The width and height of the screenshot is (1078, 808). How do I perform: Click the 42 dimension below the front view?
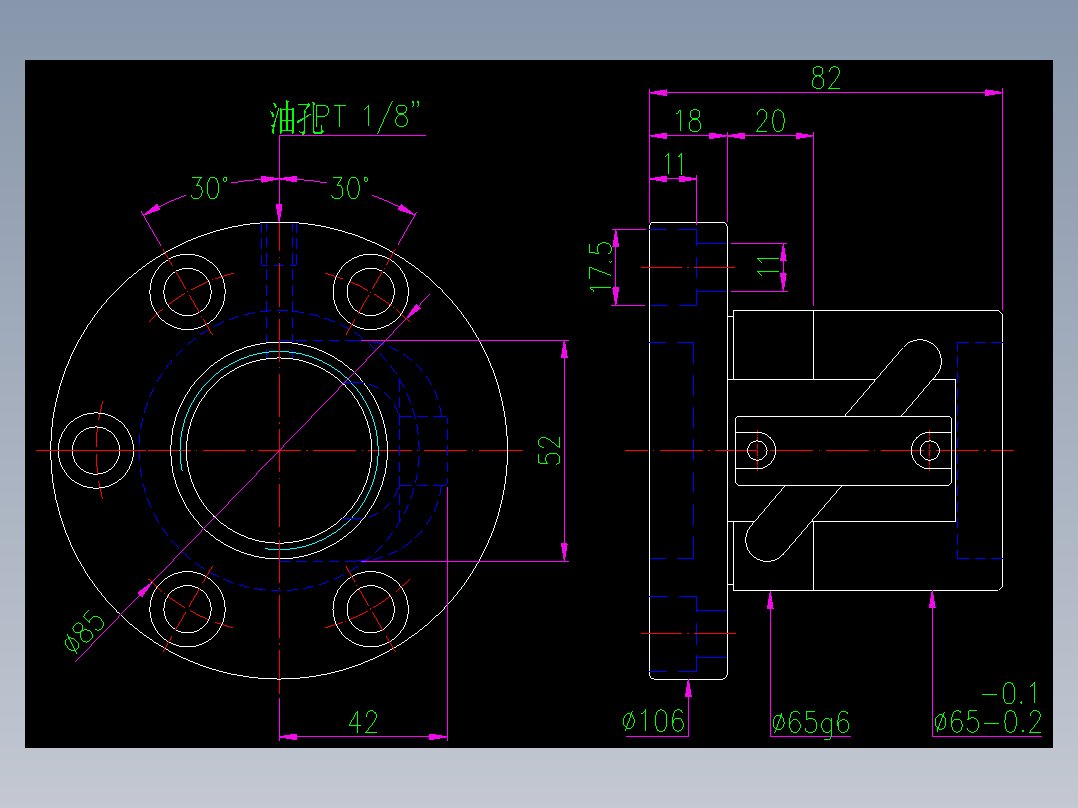click(363, 719)
